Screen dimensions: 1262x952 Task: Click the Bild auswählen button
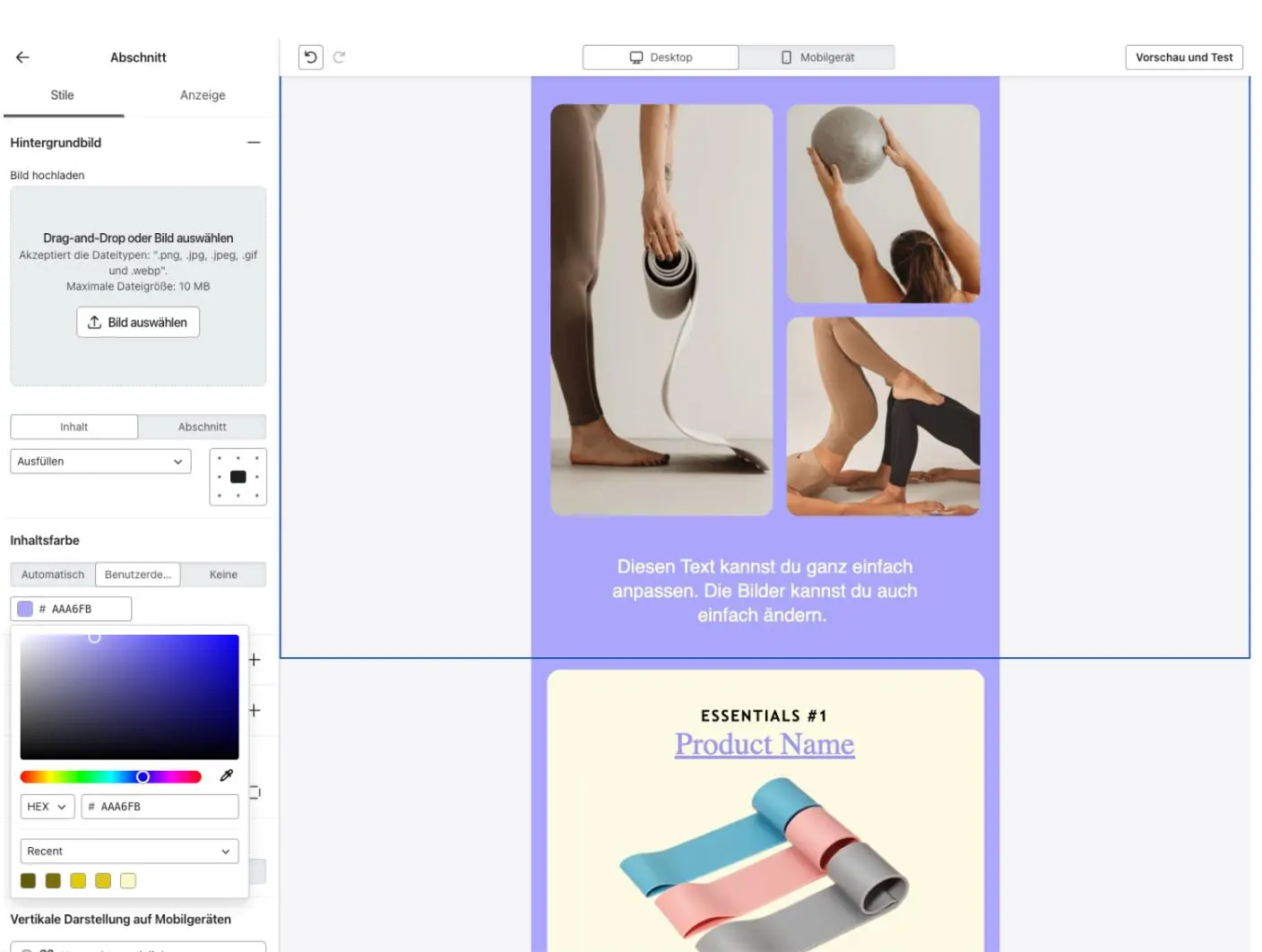click(138, 323)
